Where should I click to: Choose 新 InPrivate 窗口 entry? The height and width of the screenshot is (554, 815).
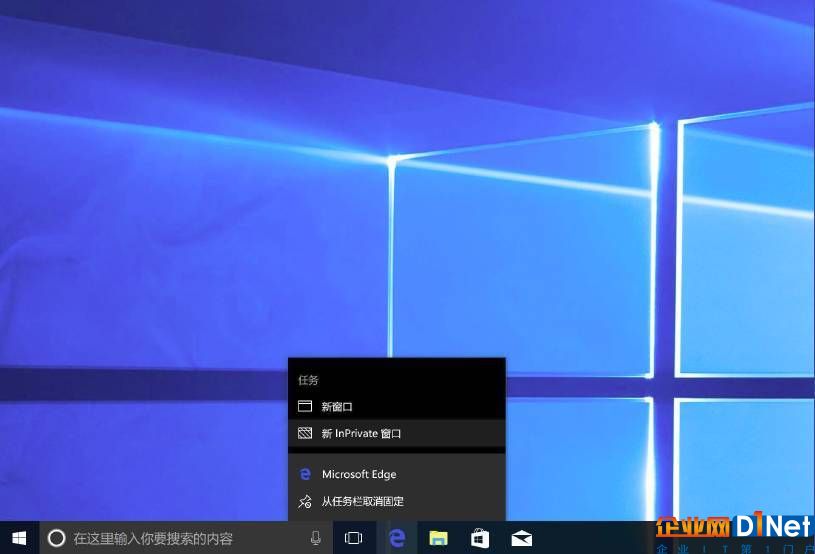[397, 433]
